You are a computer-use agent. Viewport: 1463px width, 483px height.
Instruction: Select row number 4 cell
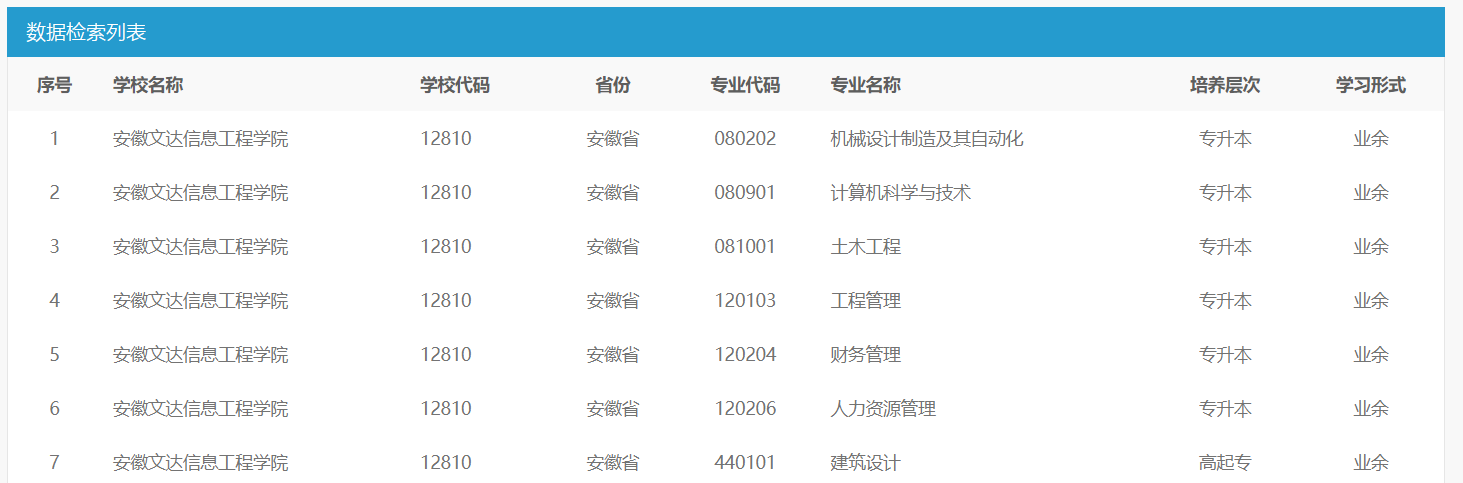(x=54, y=301)
